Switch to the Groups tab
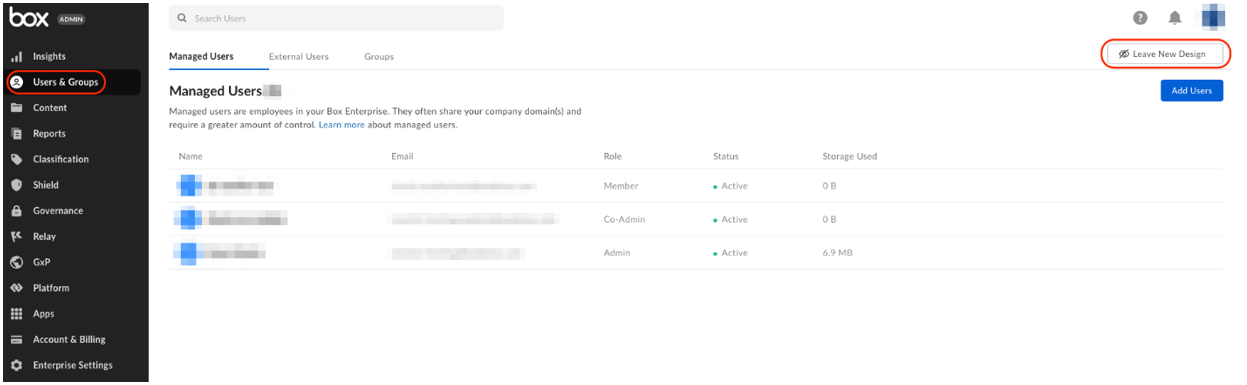Viewport: 1247px width, 385px height. (379, 56)
